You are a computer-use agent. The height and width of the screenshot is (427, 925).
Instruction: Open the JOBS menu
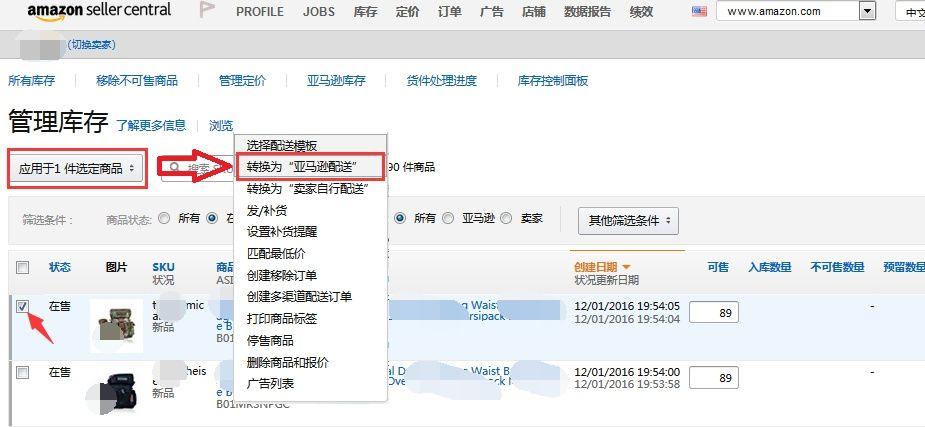pyautogui.click(x=319, y=11)
